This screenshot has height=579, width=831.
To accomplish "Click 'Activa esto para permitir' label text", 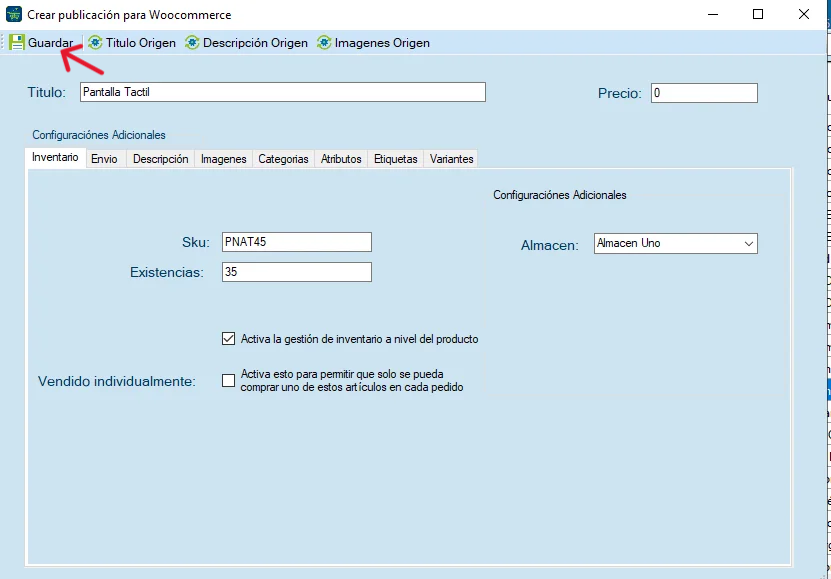I will click(x=352, y=381).
